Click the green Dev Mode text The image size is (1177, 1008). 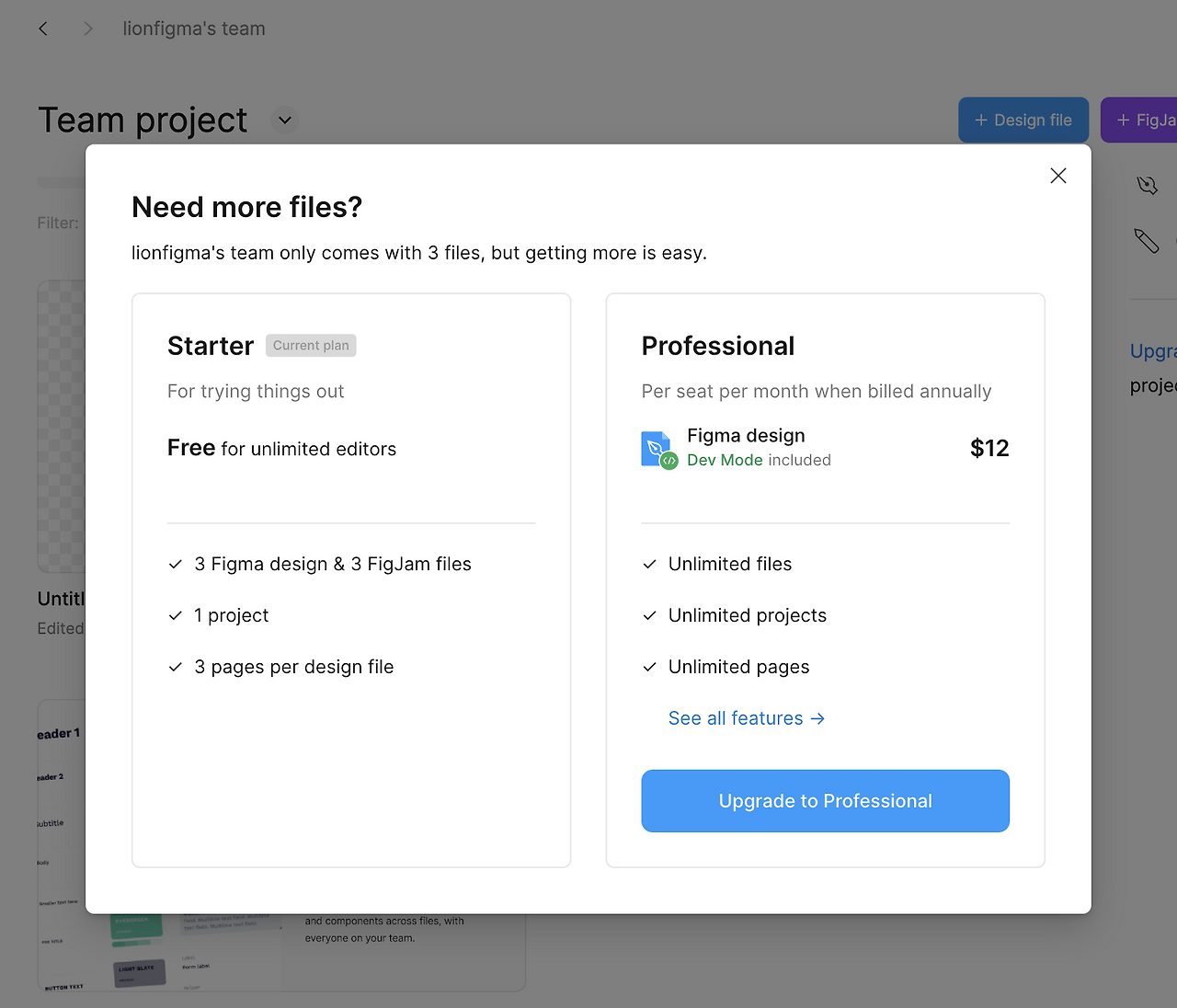point(725,460)
